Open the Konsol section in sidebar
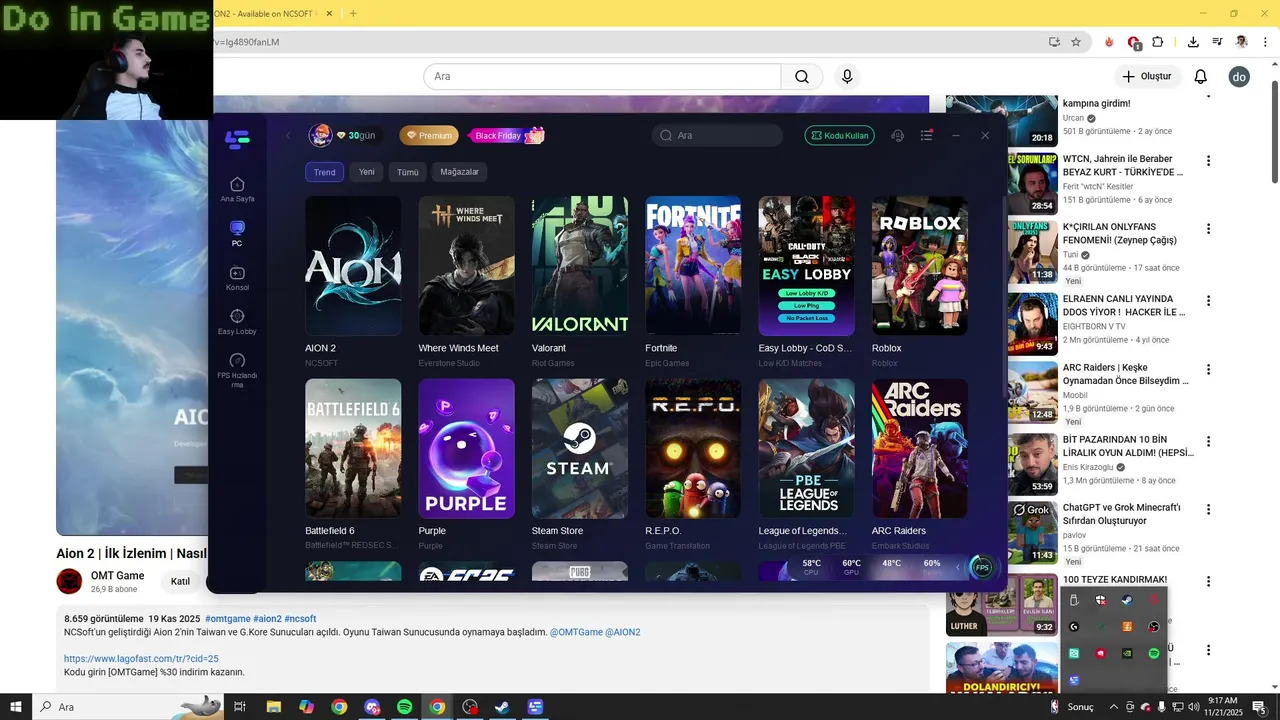The image size is (1280, 720). click(x=237, y=278)
